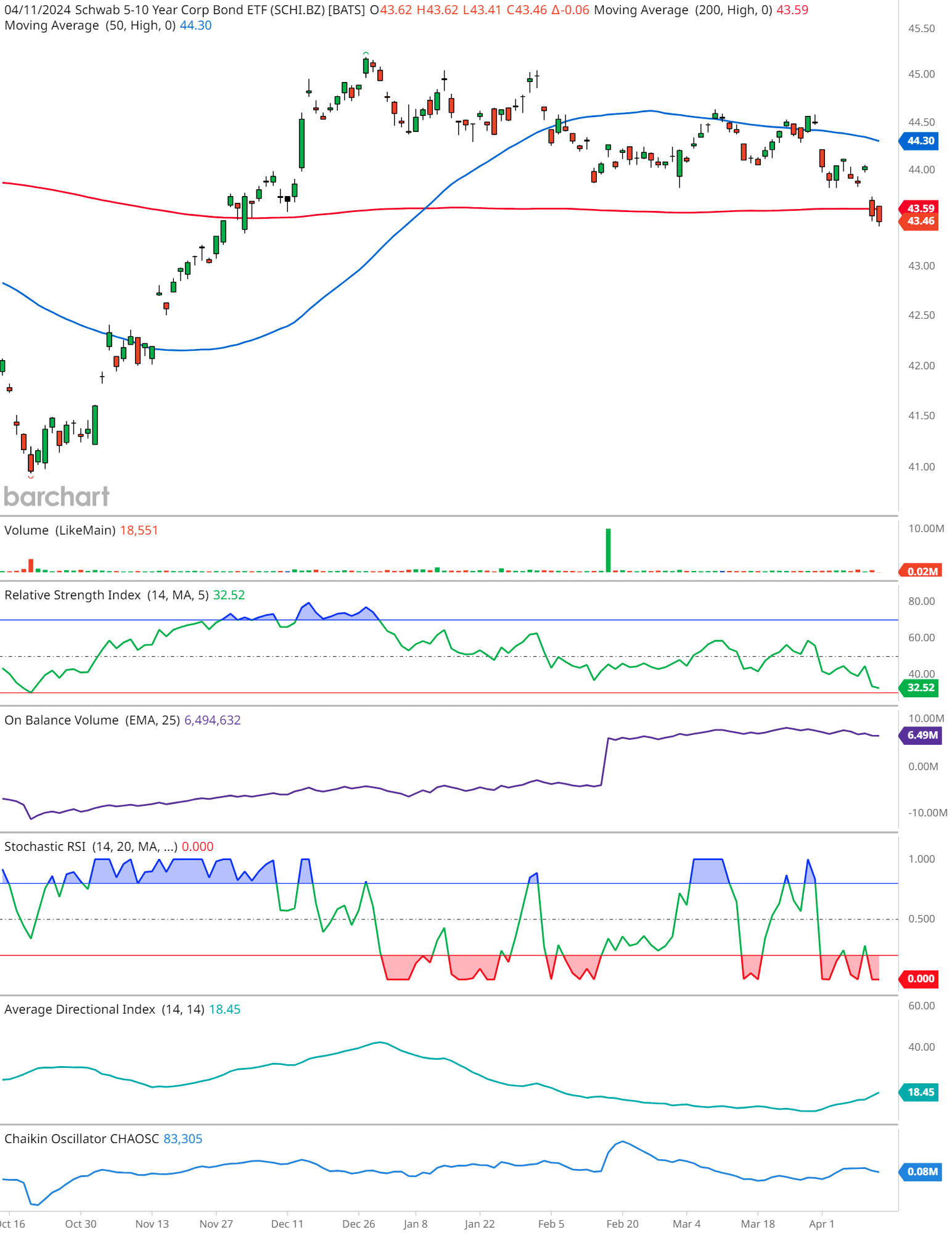
Task: Click the price change "Δ-0.06"
Action: tap(570, 10)
